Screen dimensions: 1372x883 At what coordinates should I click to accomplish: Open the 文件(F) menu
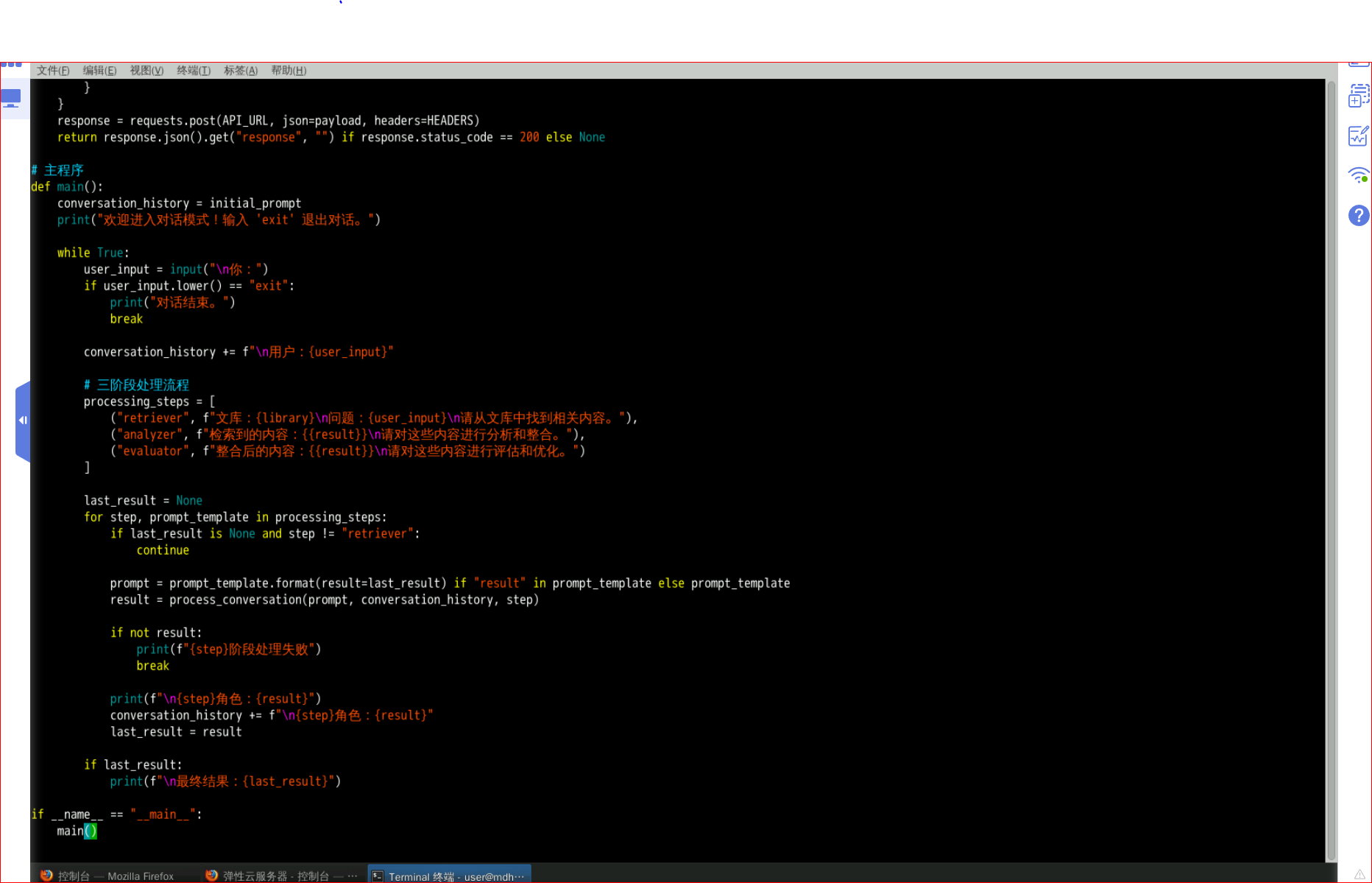click(53, 71)
